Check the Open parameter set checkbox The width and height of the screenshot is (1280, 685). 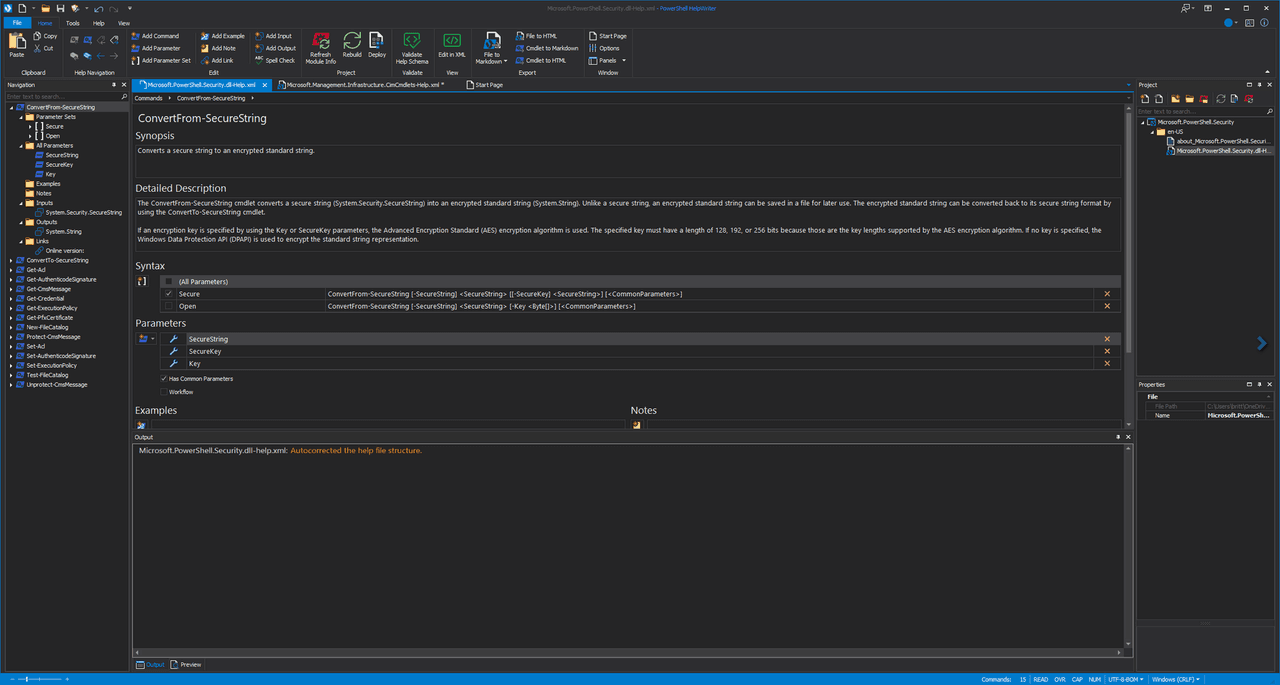pyautogui.click(x=169, y=306)
